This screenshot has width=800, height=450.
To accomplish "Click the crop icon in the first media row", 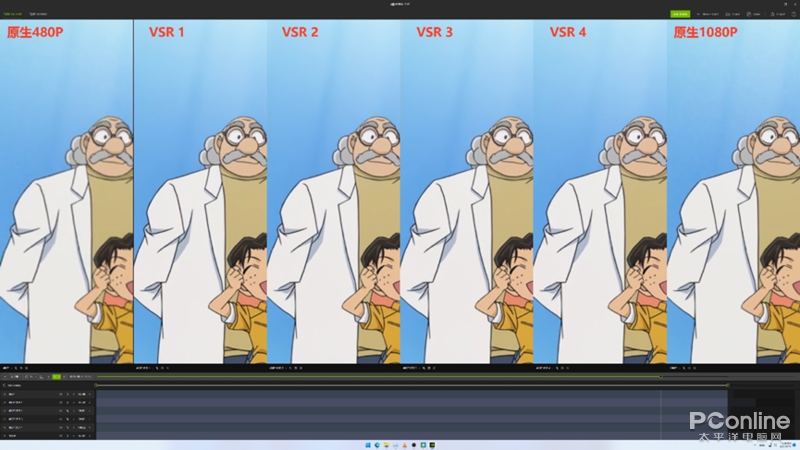I will coord(68,394).
